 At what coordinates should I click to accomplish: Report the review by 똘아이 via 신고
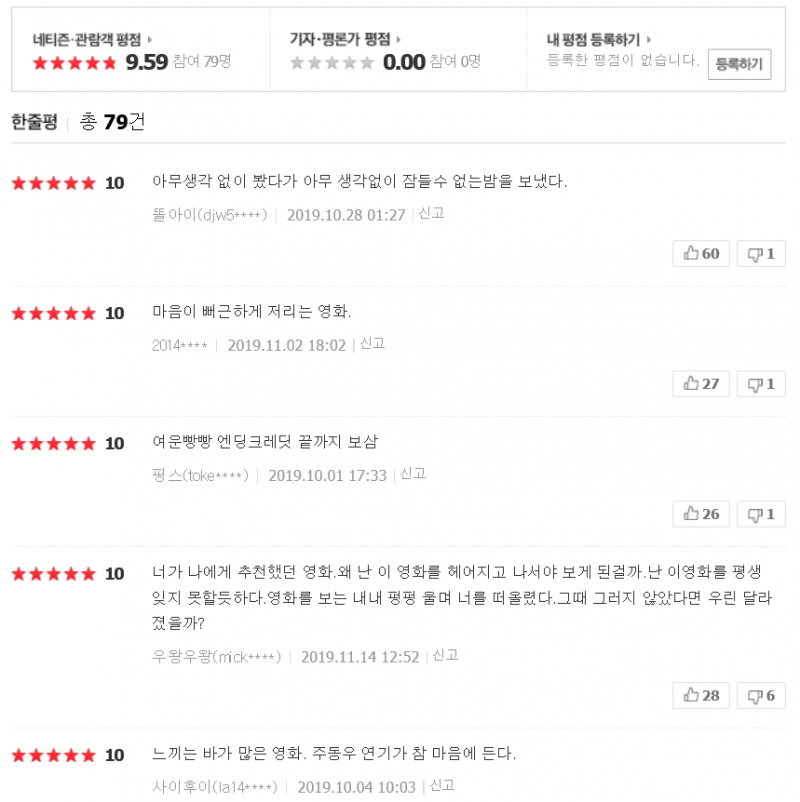[x=432, y=213]
